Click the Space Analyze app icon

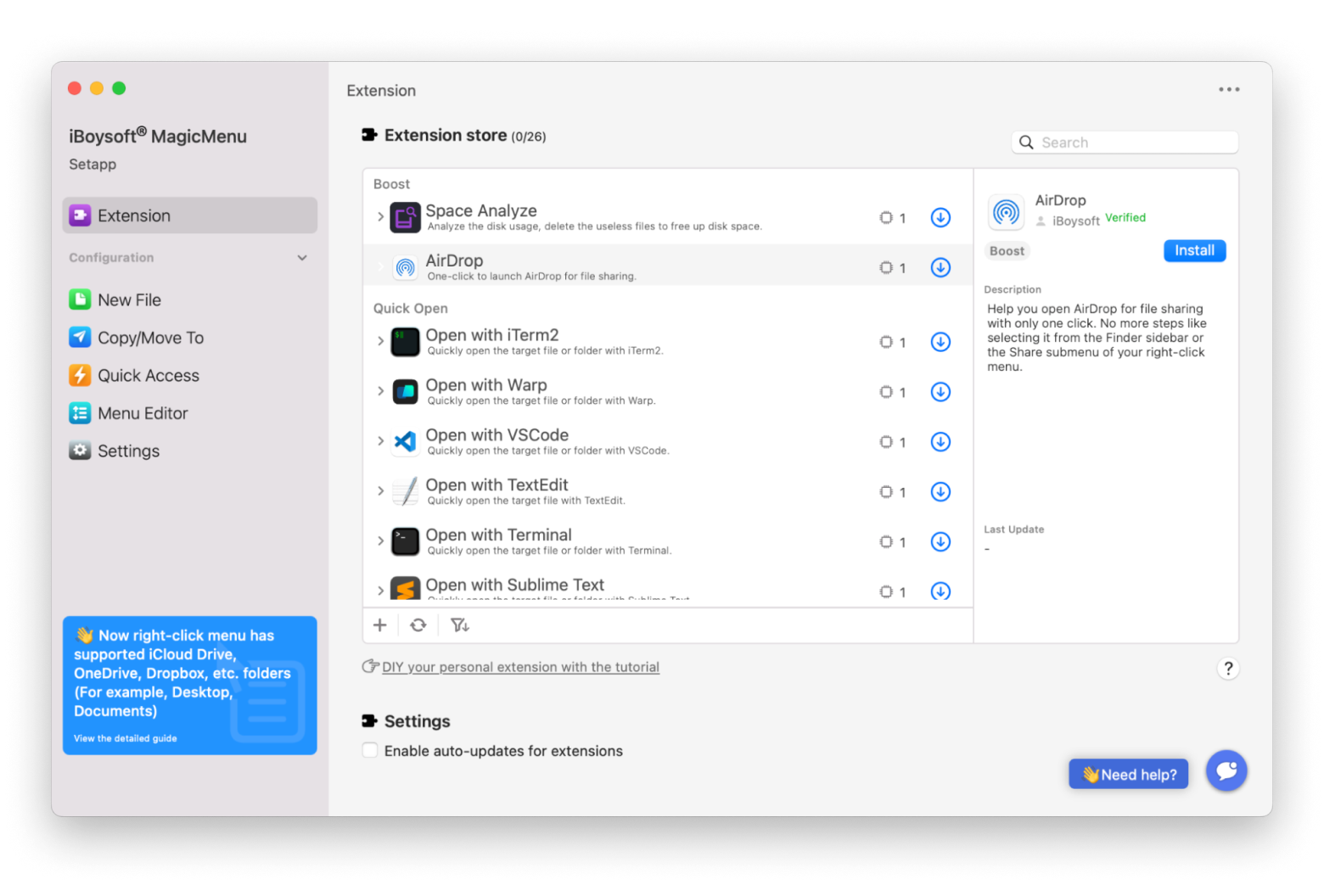(x=405, y=218)
